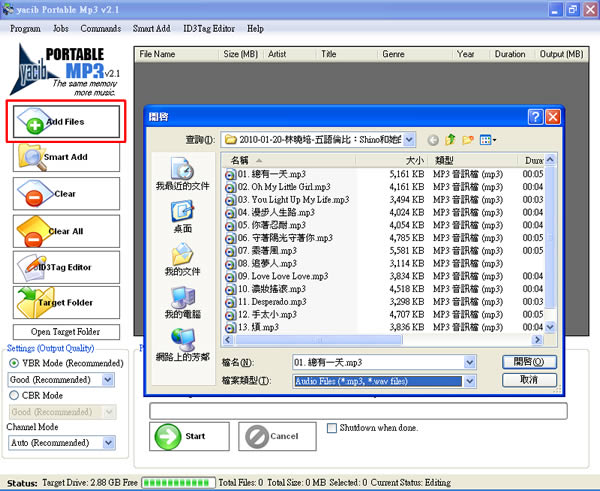Open the Program menu
600x491 pixels.
(25, 29)
